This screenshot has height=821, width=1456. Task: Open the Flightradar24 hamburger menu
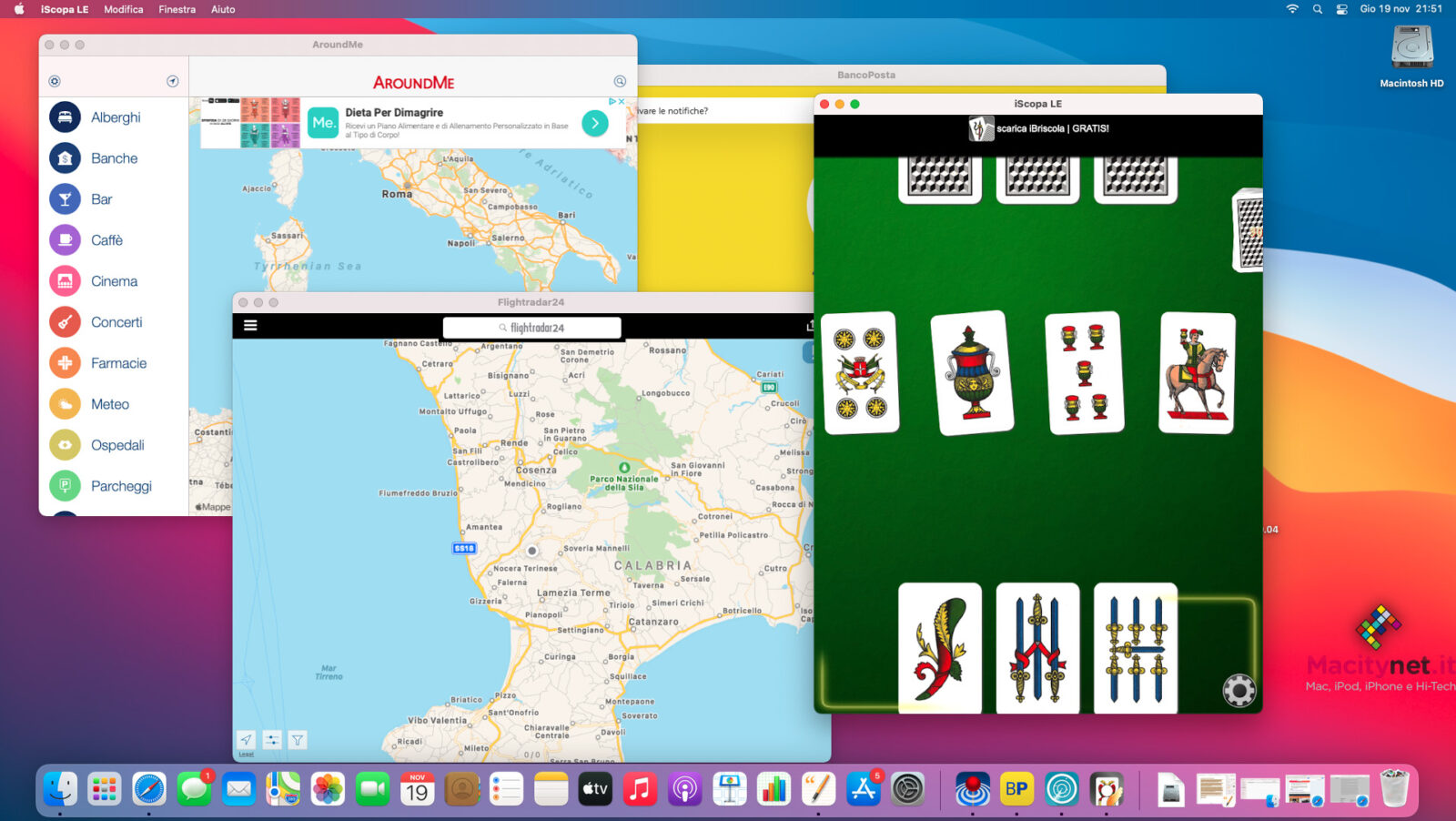tap(251, 324)
